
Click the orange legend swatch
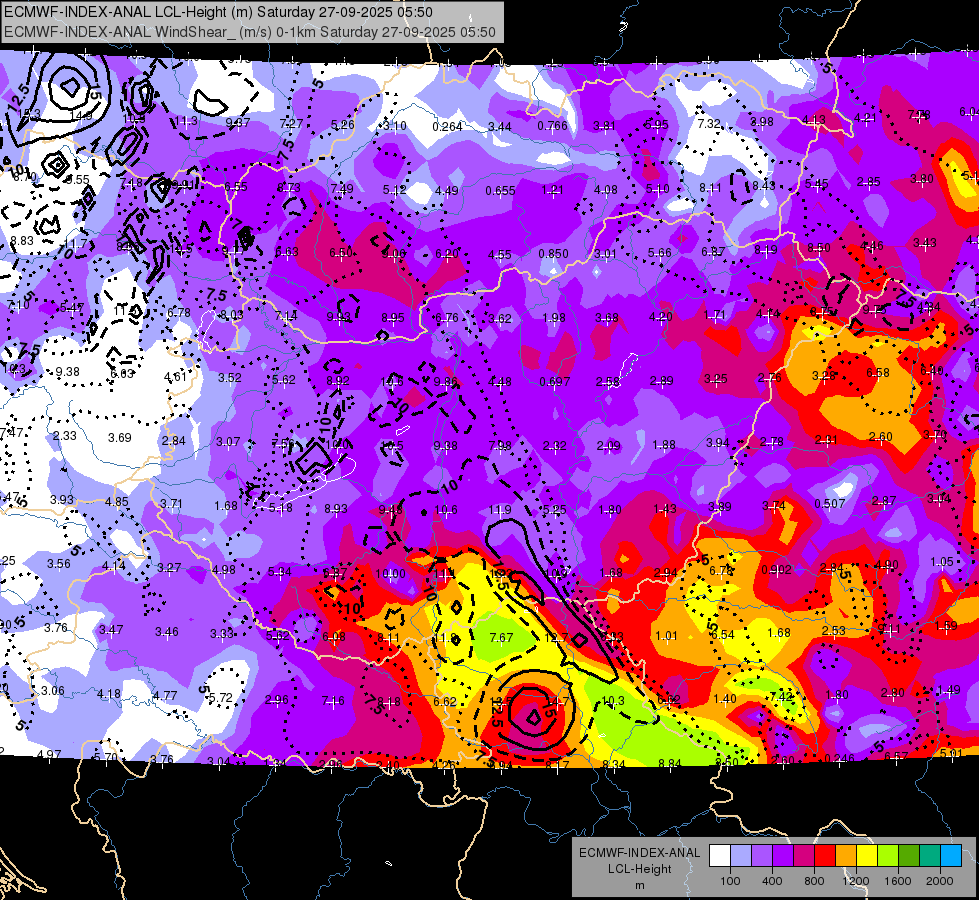click(x=846, y=856)
